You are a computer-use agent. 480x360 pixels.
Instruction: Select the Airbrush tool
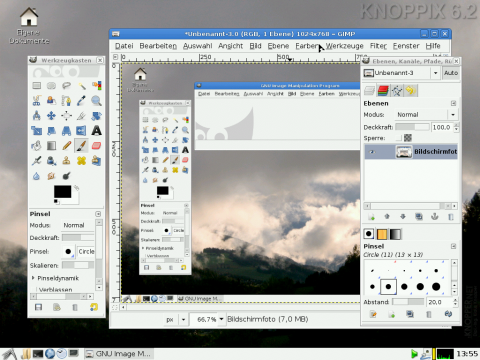coord(37,161)
